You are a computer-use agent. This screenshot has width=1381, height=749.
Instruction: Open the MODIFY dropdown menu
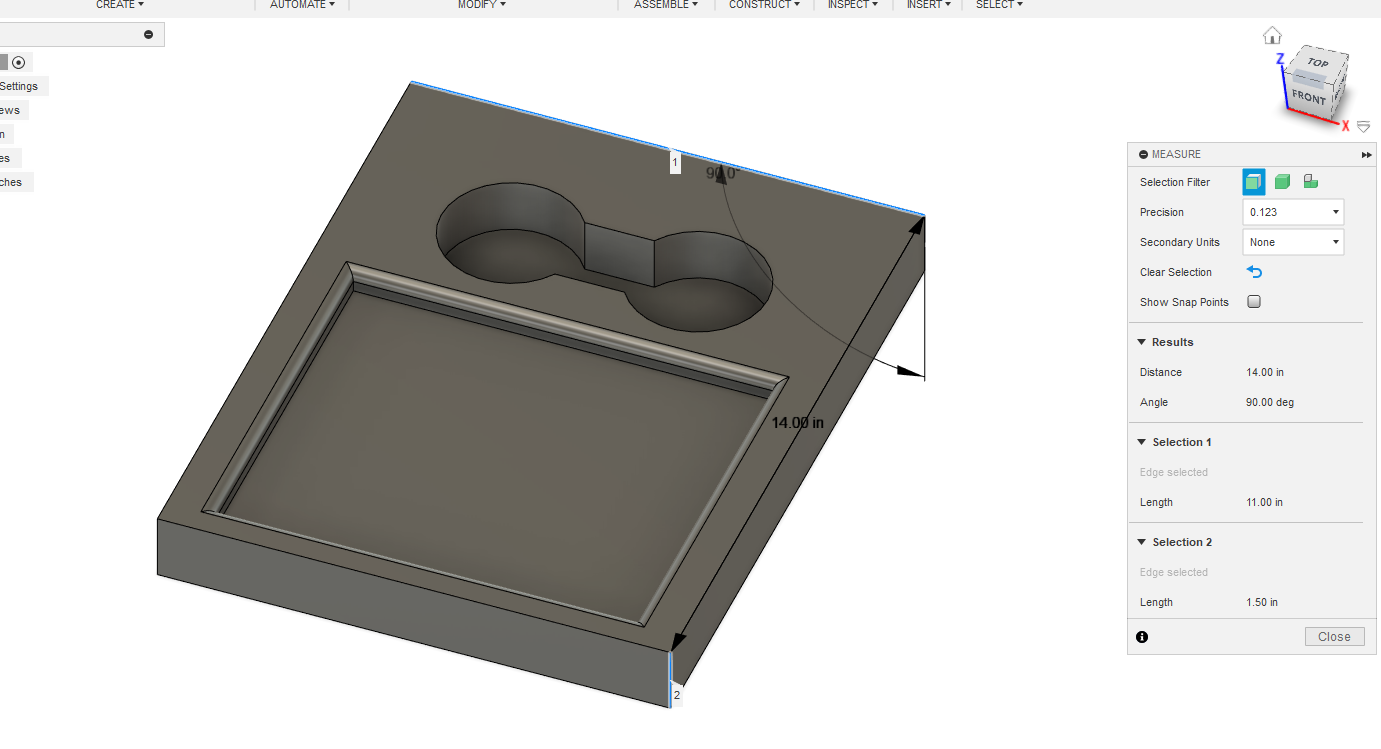click(x=482, y=5)
